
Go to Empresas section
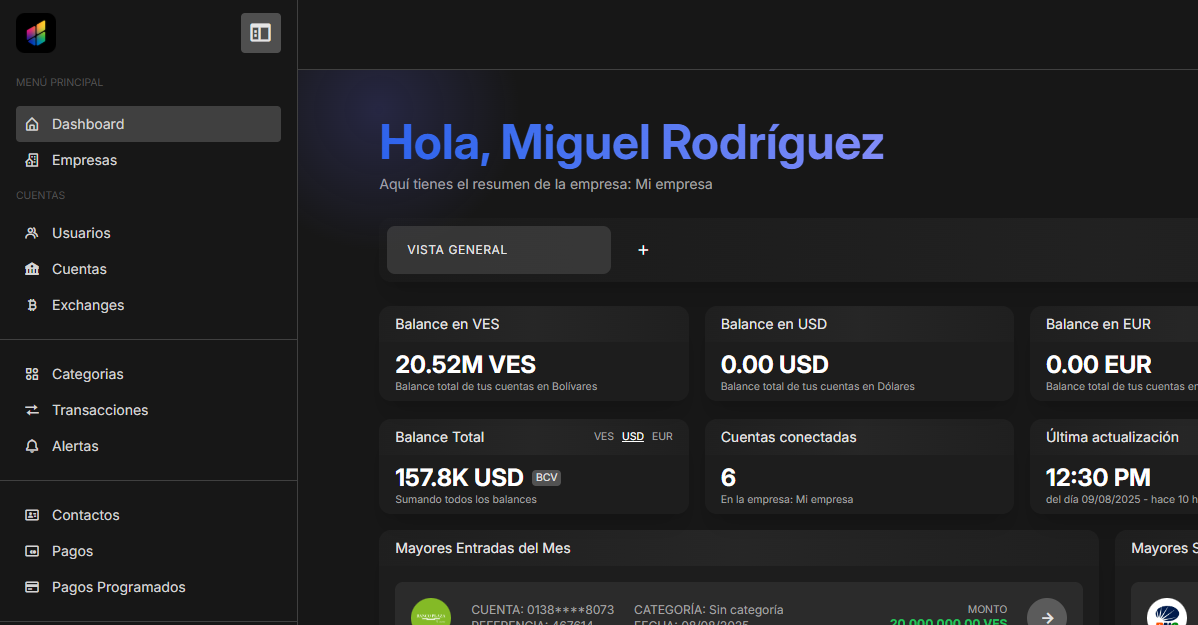coord(148,160)
